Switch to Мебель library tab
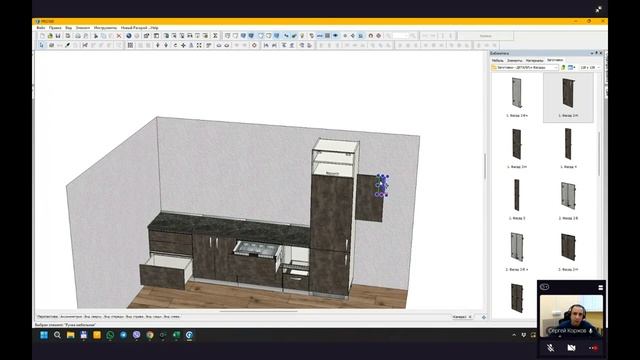 pos(498,60)
